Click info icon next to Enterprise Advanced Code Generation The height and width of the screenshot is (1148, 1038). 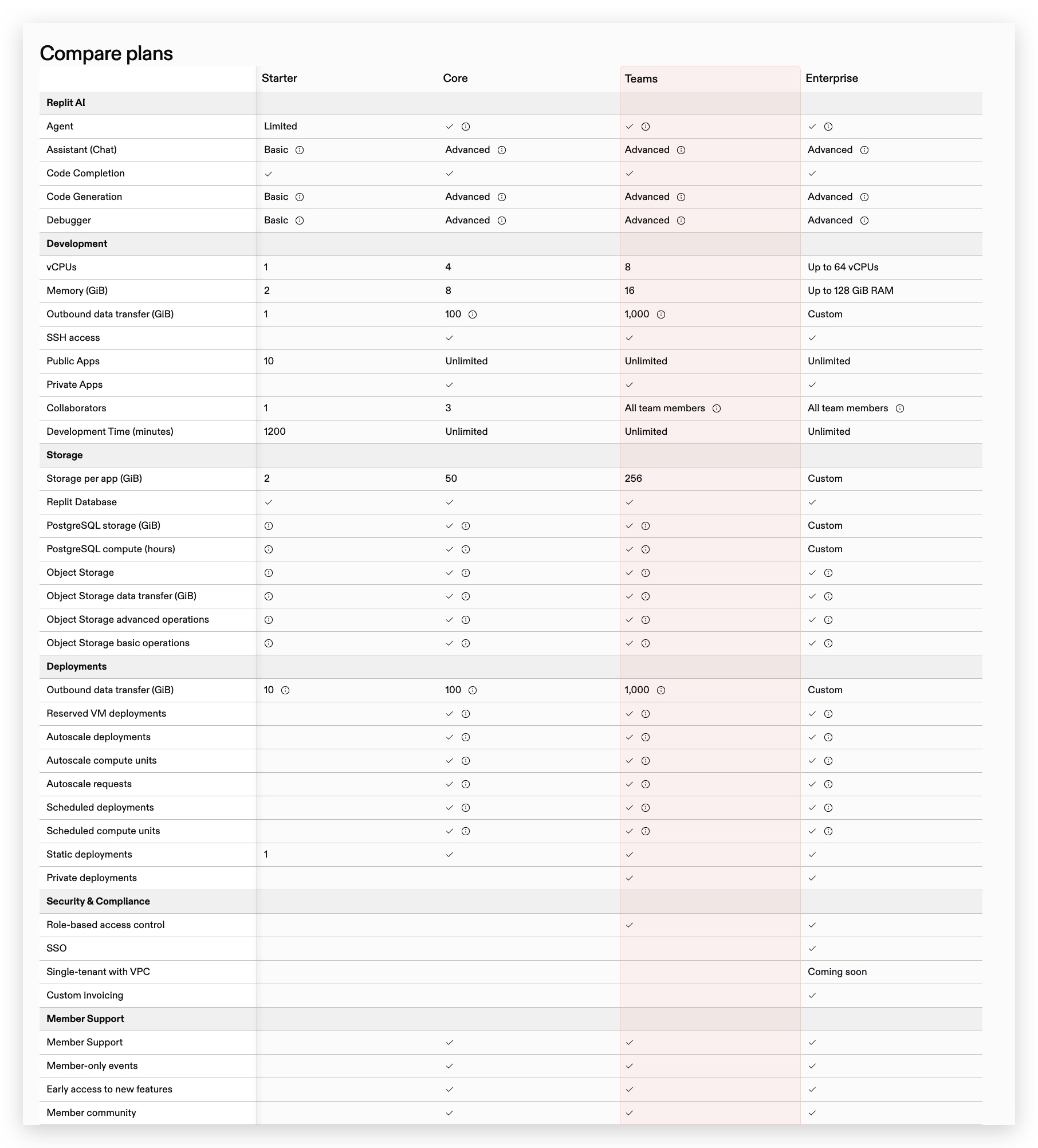864,197
